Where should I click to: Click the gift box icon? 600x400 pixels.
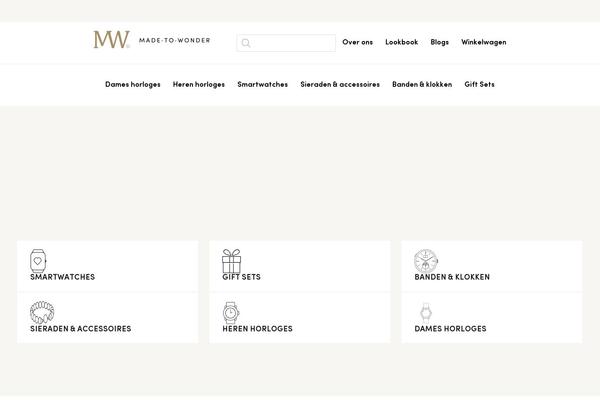[x=231, y=261]
